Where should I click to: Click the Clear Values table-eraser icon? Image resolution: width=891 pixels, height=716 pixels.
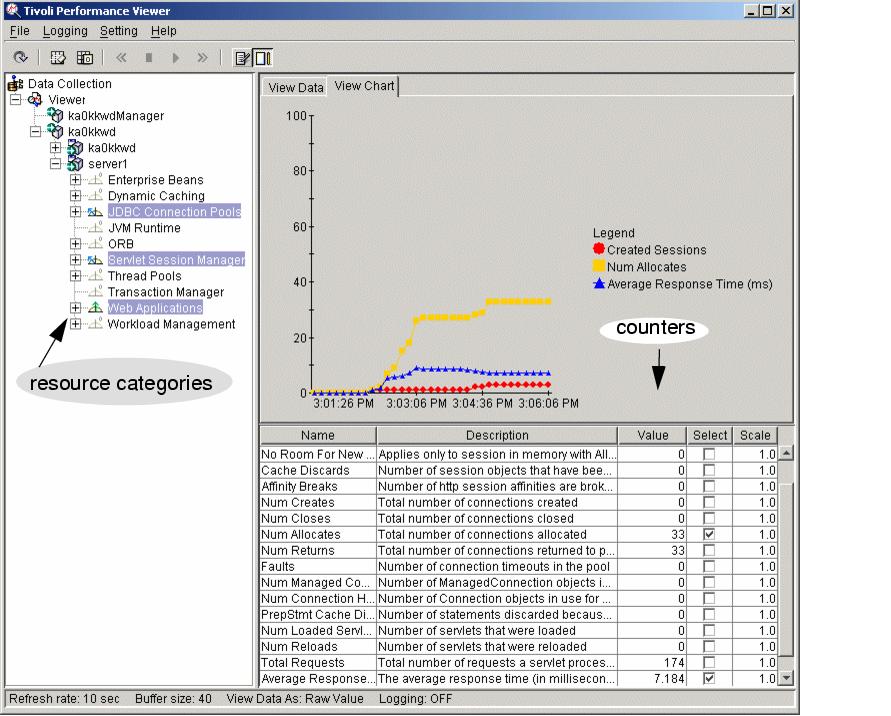tap(57, 57)
